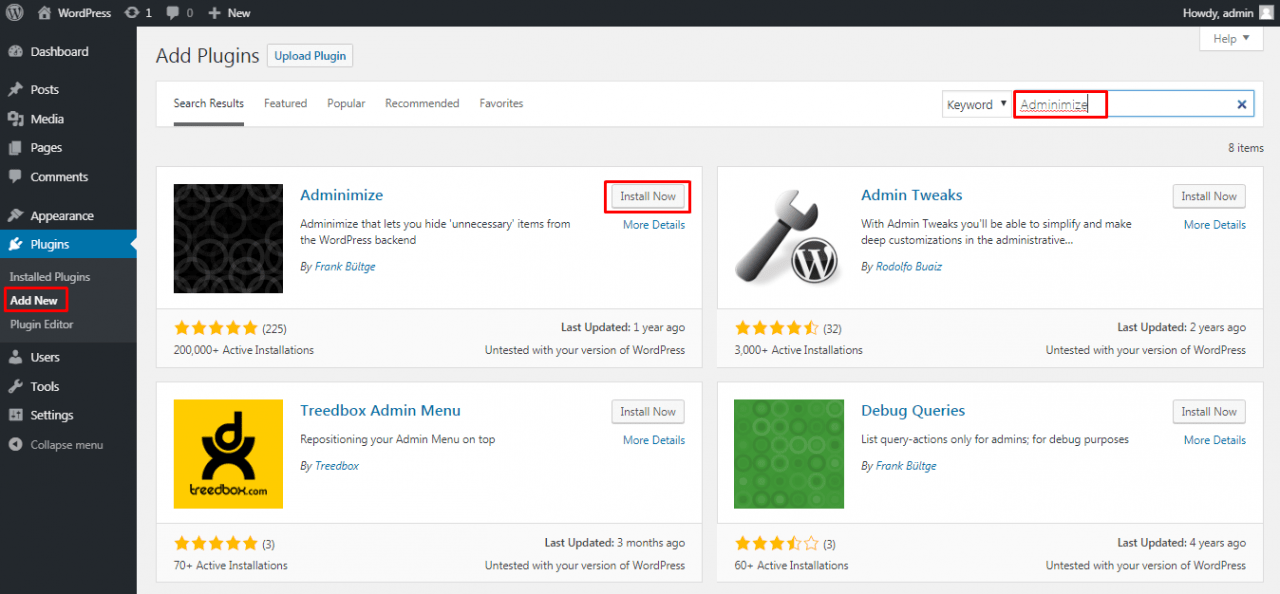This screenshot has width=1280, height=594.
Task: Install the Admin Tweaks plugin now
Action: pyautogui.click(x=1209, y=196)
